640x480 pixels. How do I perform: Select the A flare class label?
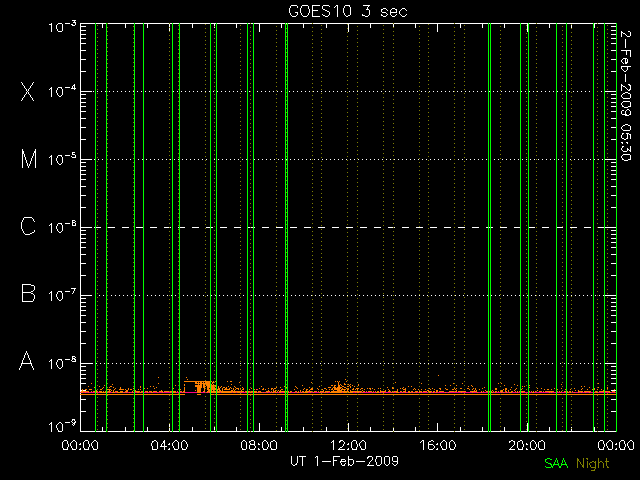pos(27,361)
